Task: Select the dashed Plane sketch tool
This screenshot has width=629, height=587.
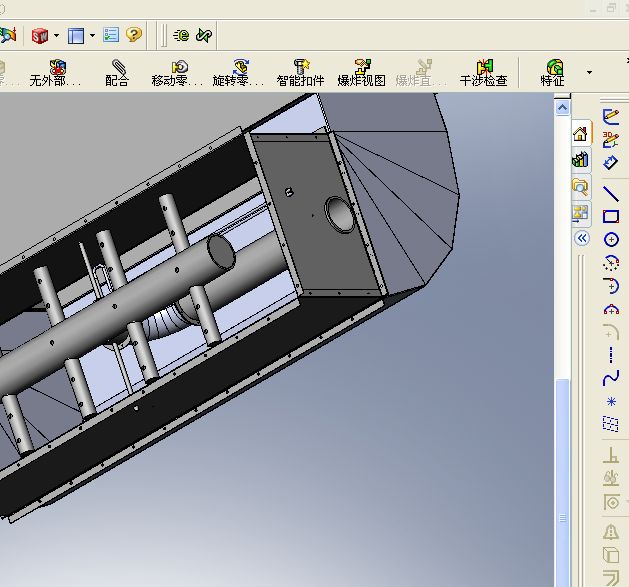Action: coord(611,424)
